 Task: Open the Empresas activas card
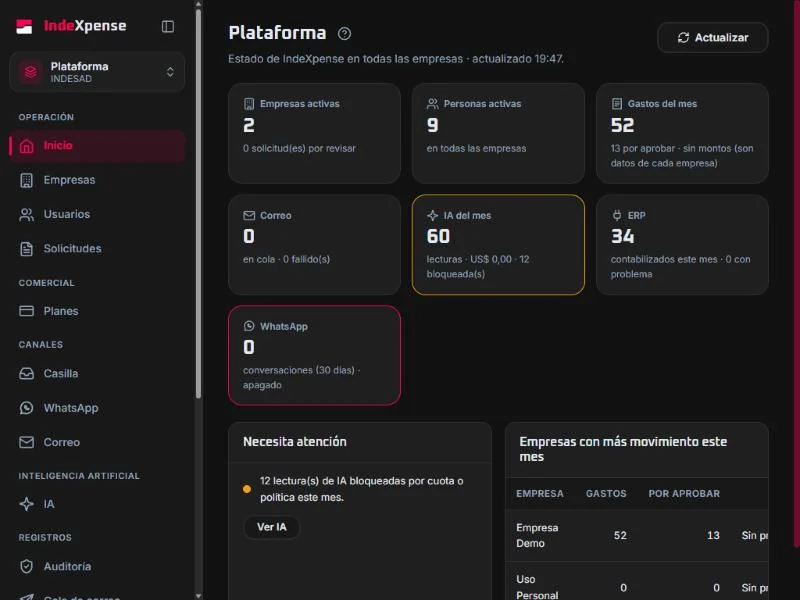(x=314, y=133)
